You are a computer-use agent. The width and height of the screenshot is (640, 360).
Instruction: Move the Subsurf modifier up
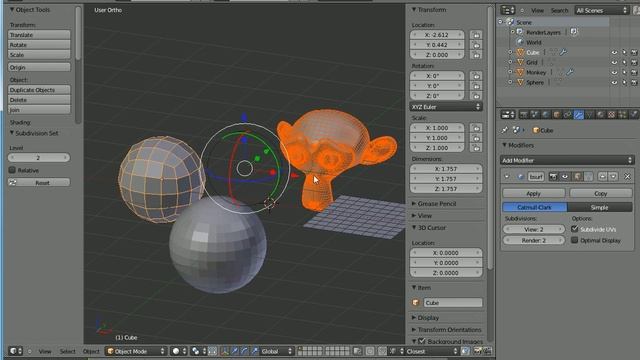click(602, 176)
